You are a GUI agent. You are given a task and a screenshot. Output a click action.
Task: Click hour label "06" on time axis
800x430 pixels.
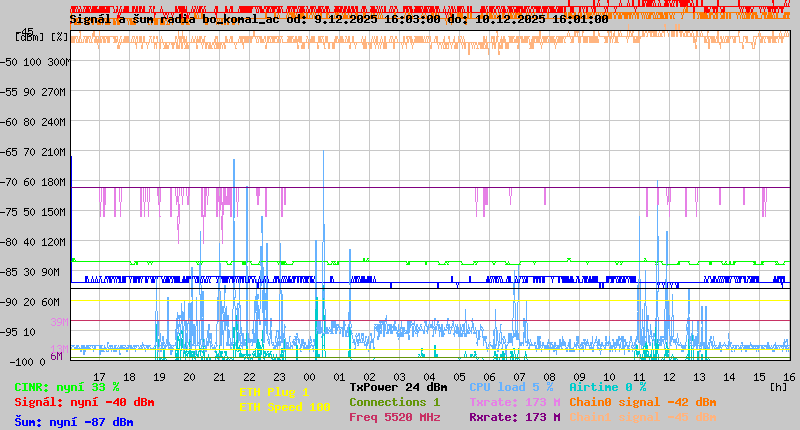pos(489,377)
